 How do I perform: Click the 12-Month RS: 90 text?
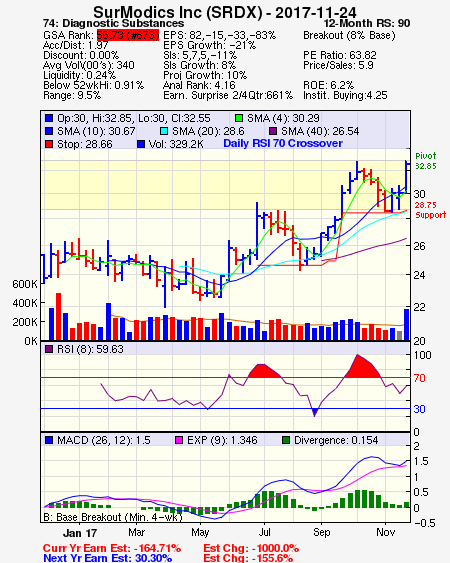tap(367, 23)
